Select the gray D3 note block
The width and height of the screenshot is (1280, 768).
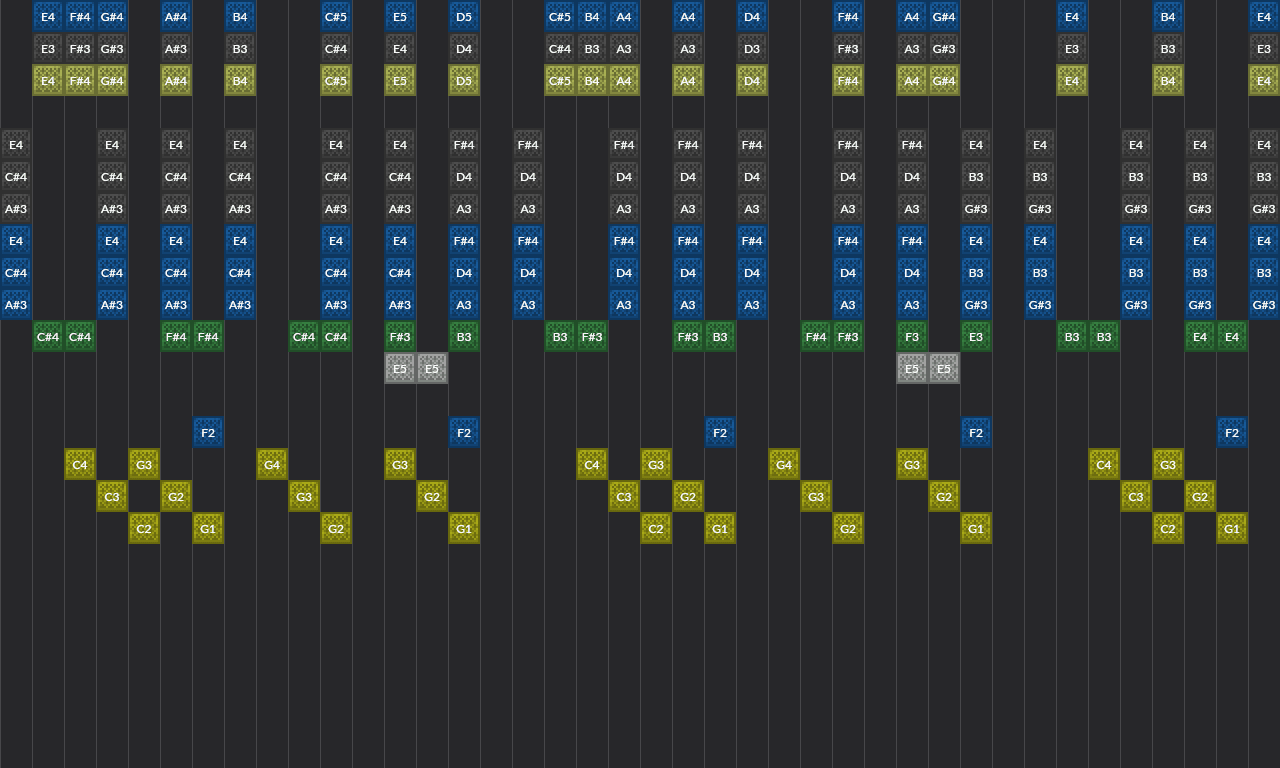tap(752, 49)
